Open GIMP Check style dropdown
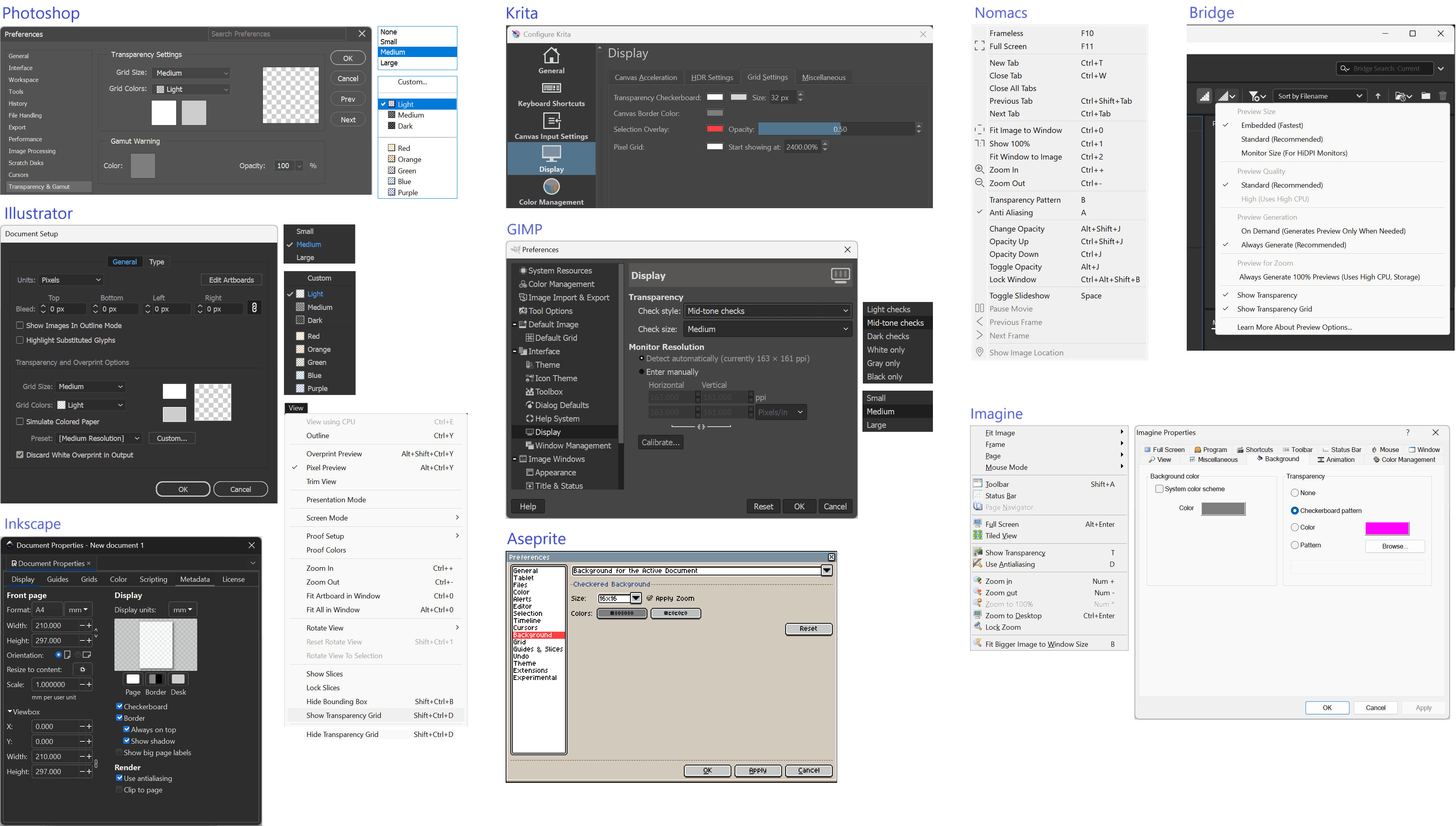 (768, 311)
